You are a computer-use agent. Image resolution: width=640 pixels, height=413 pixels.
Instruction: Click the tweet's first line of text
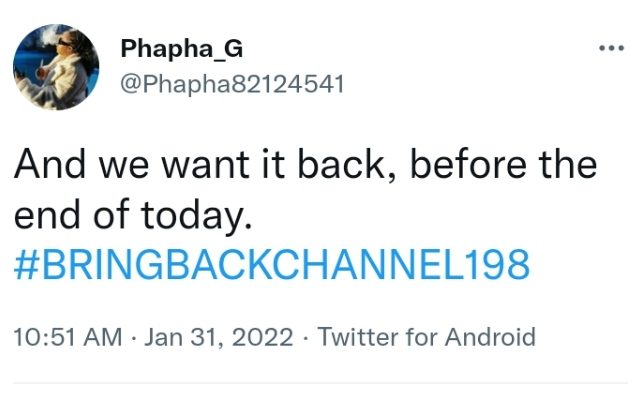pyautogui.click(x=305, y=165)
